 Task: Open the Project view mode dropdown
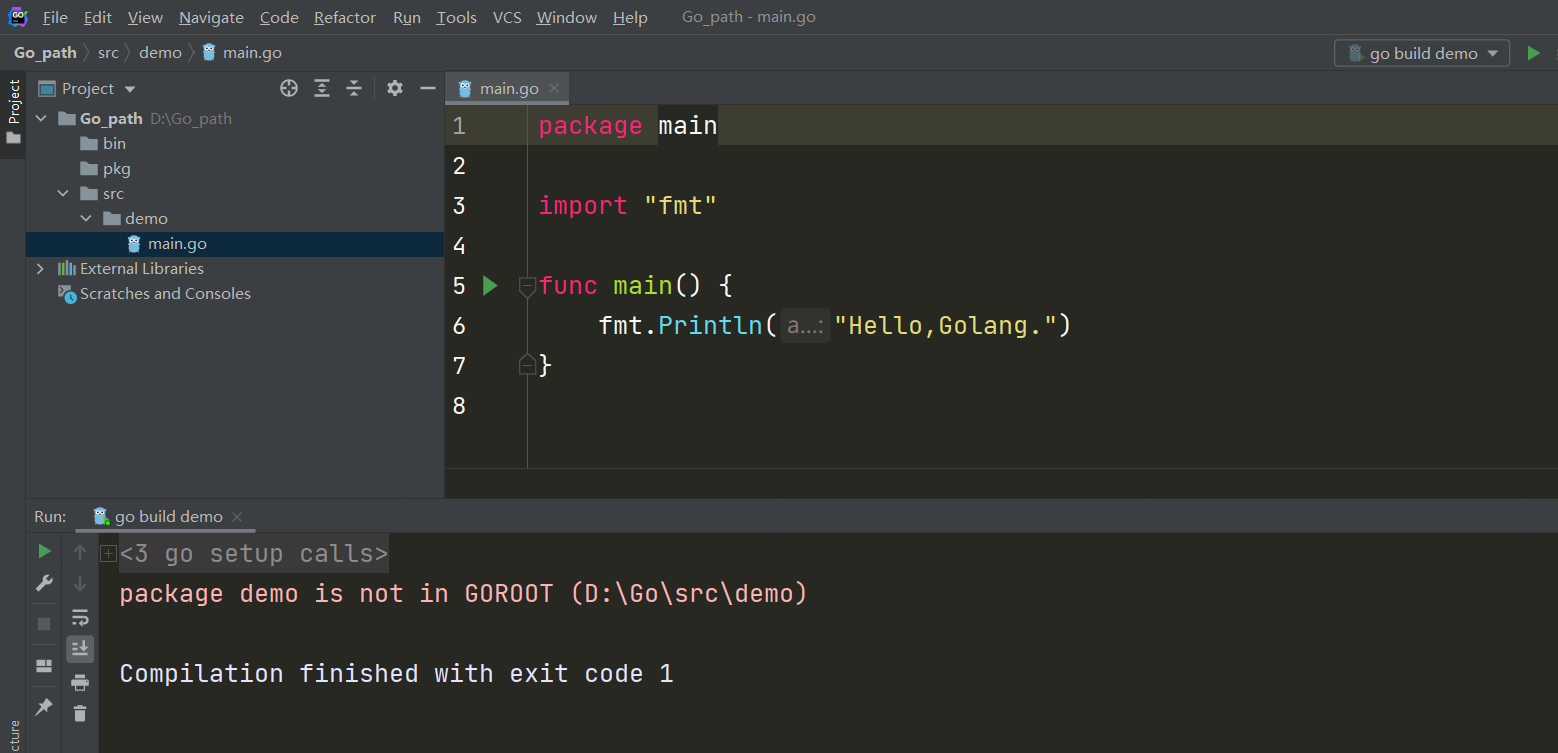(x=87, y=88)
